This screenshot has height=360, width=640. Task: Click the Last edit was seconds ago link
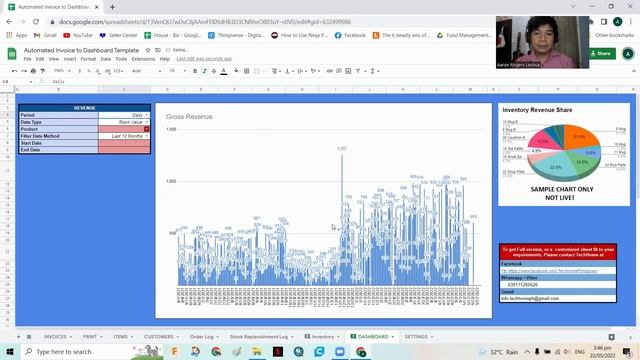pos(204,59)
